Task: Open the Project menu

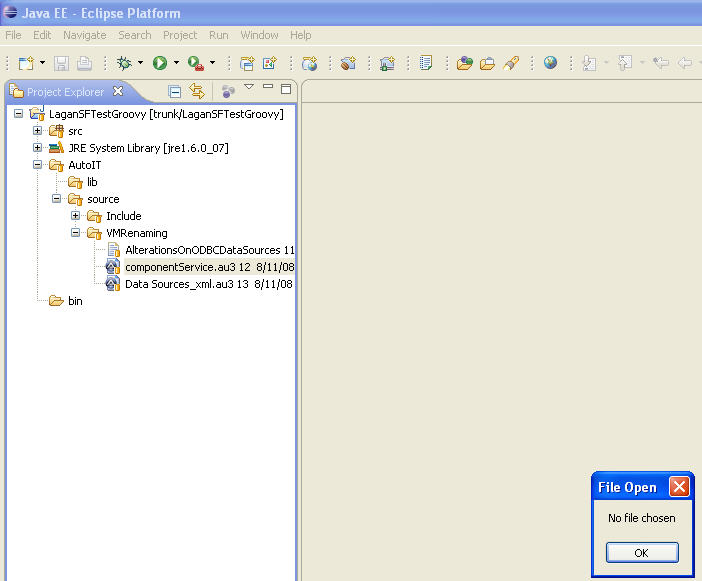Action: pos(180,35)
